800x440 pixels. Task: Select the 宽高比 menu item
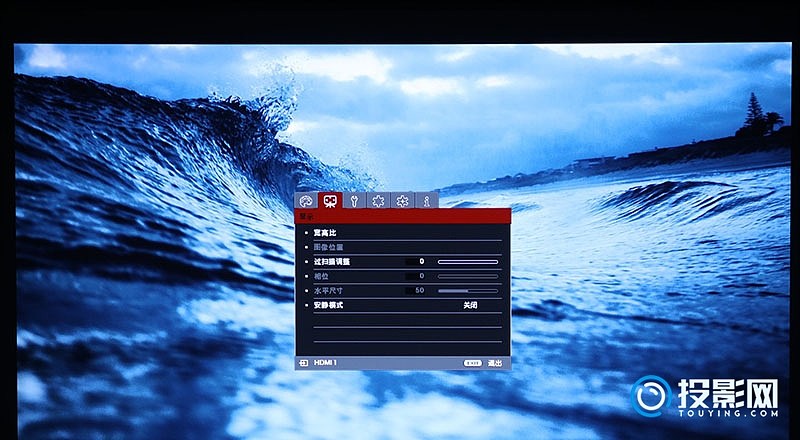[x=325, y=233]
